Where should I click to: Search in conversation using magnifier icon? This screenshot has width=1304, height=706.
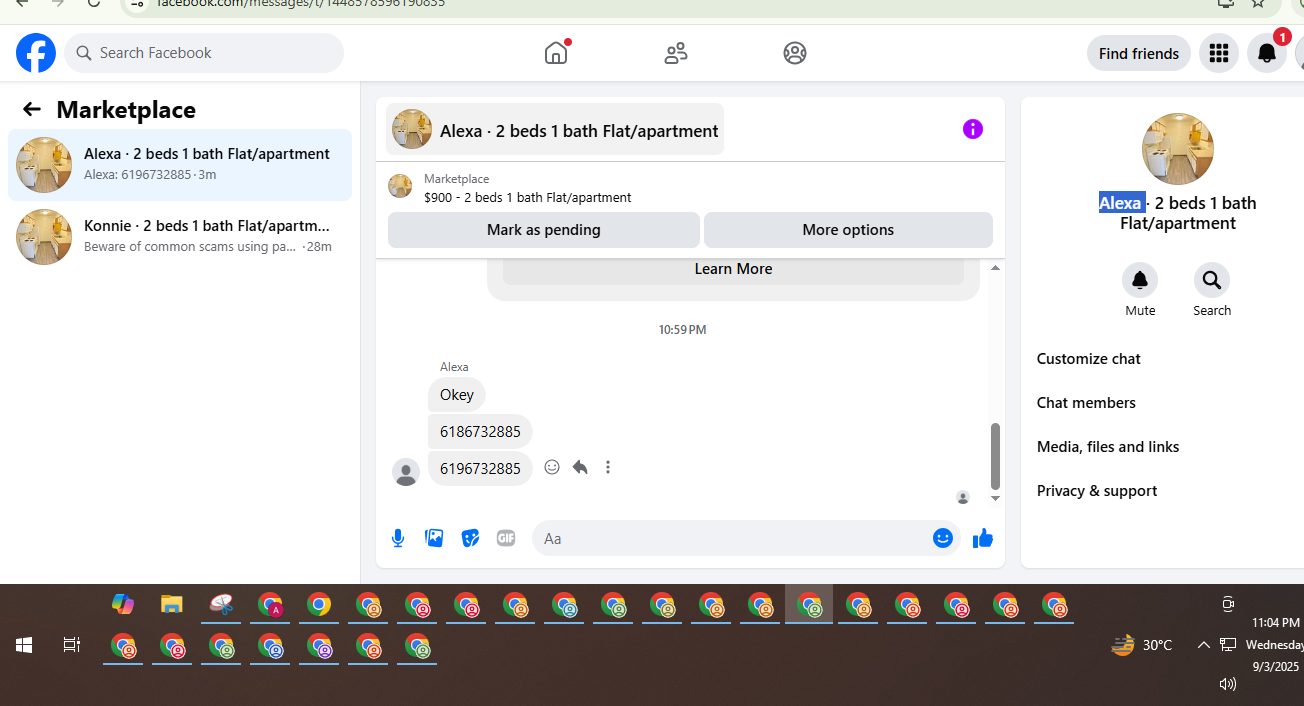click(1212, 280)
